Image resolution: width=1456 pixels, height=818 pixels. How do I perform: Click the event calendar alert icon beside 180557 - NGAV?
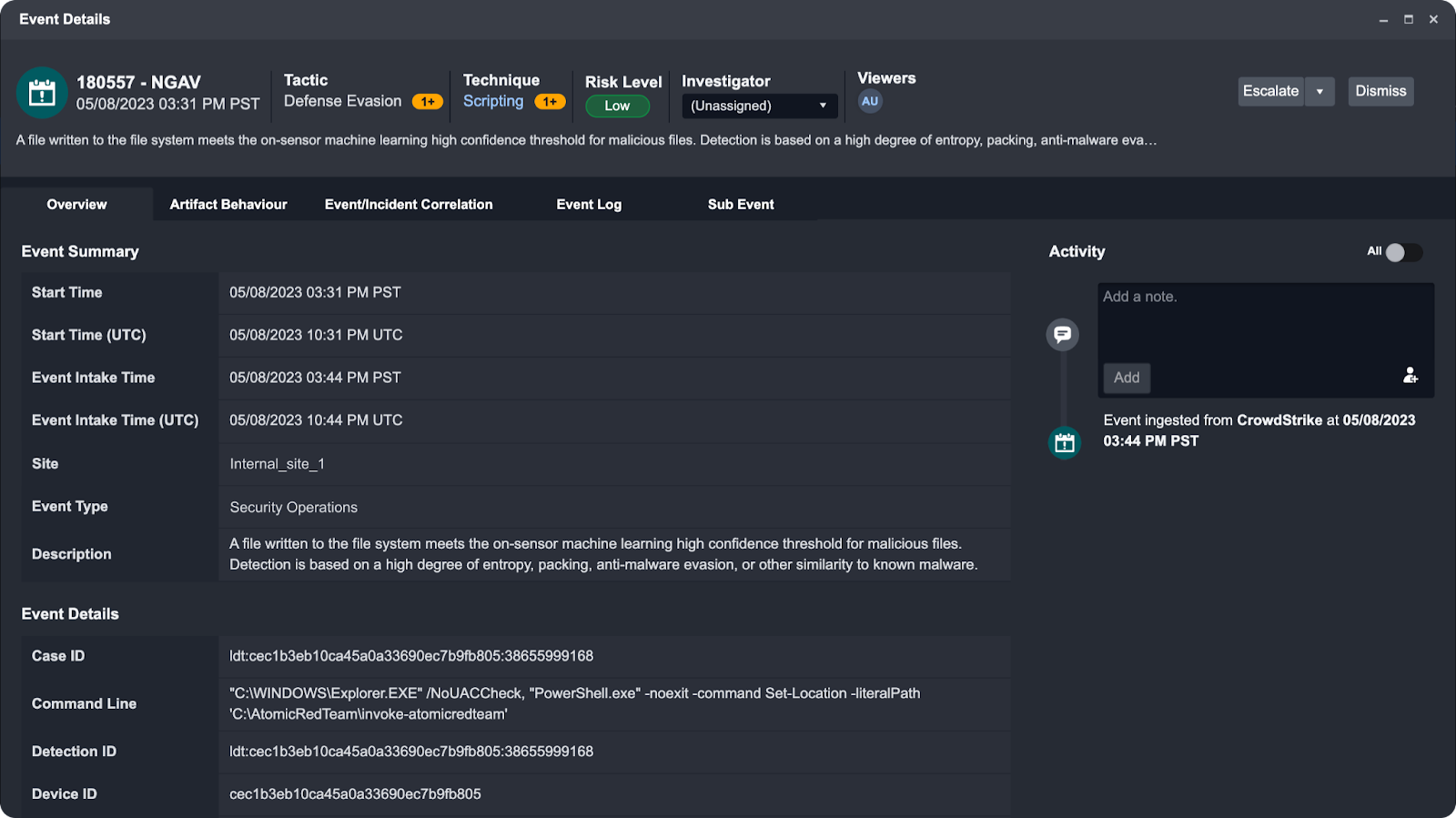tap(42, 93)
